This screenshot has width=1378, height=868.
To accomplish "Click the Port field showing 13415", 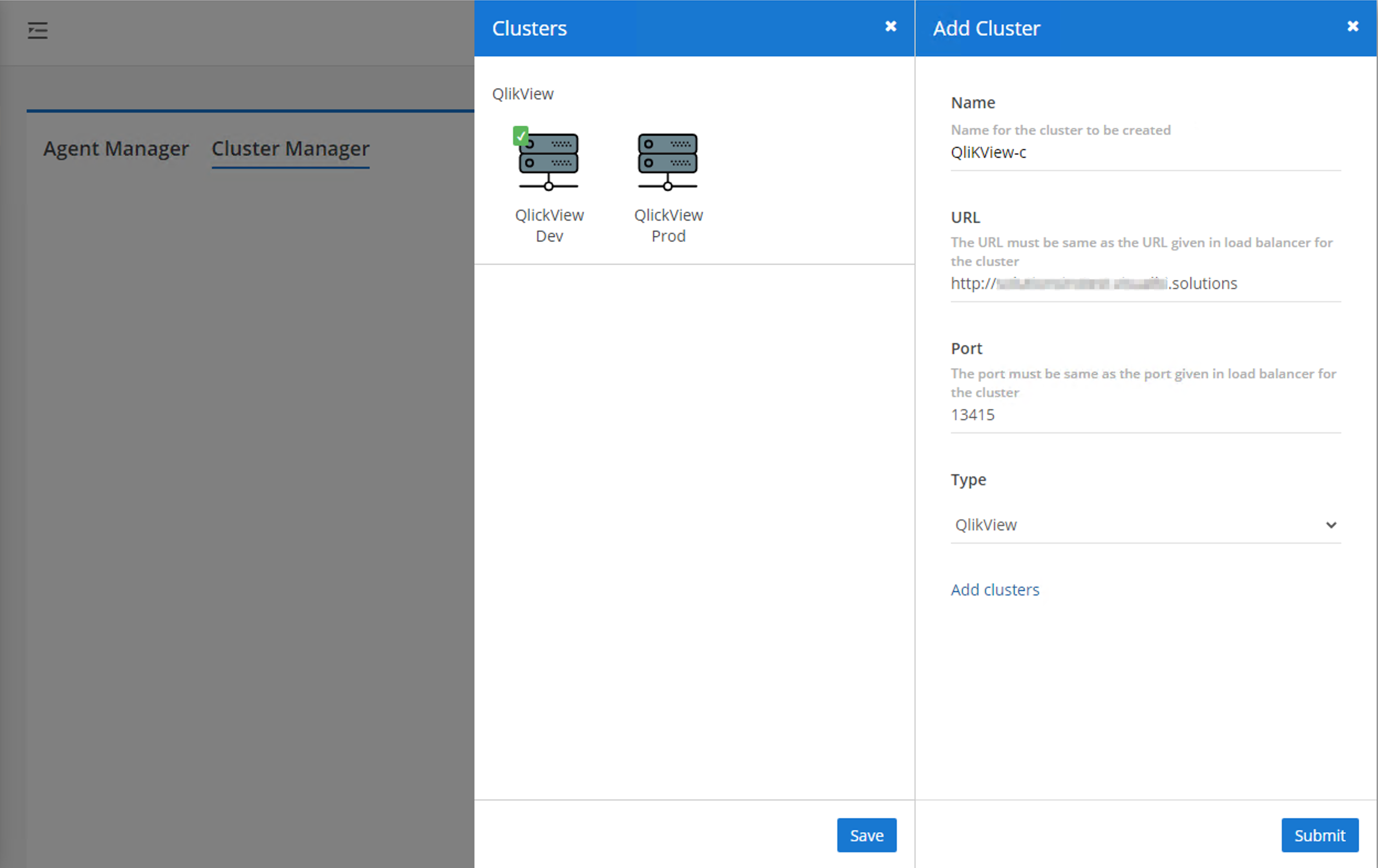I will pos(1145,415).
